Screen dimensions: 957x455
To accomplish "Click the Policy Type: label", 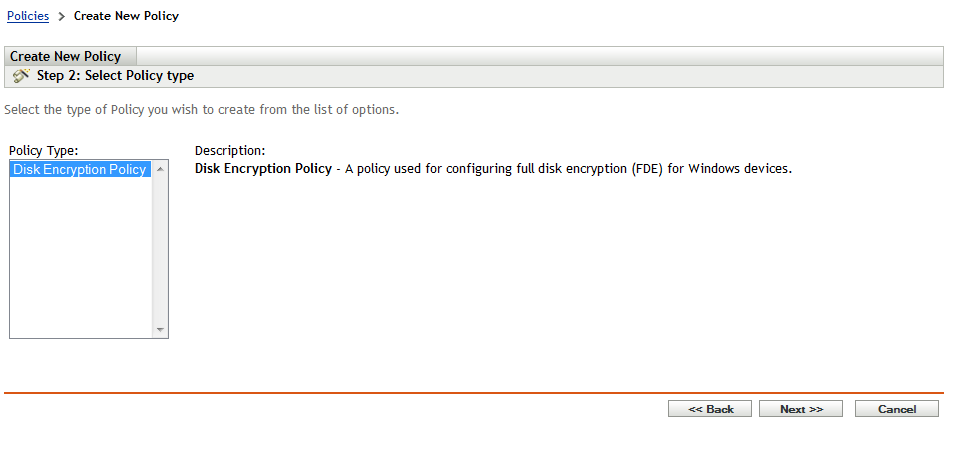I will pos(43,151).
